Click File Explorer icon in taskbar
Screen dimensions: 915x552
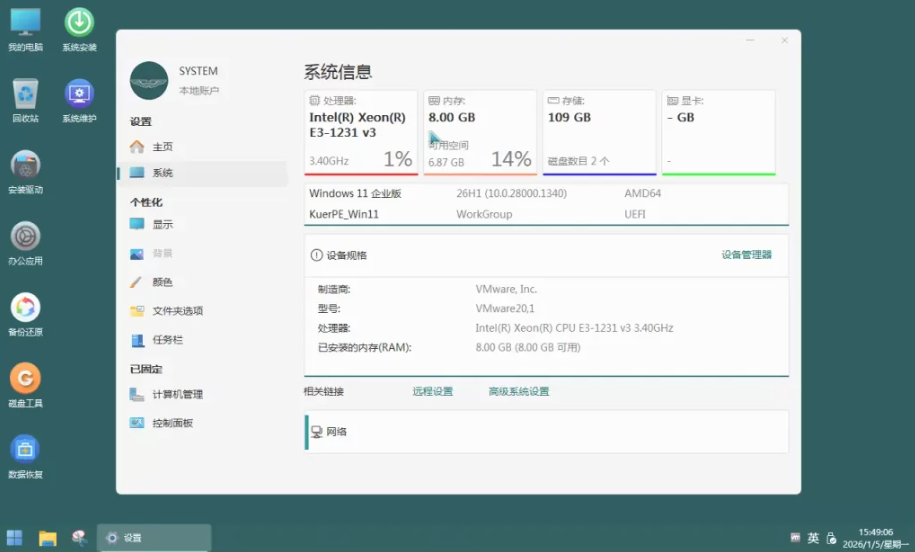(47, 538)
